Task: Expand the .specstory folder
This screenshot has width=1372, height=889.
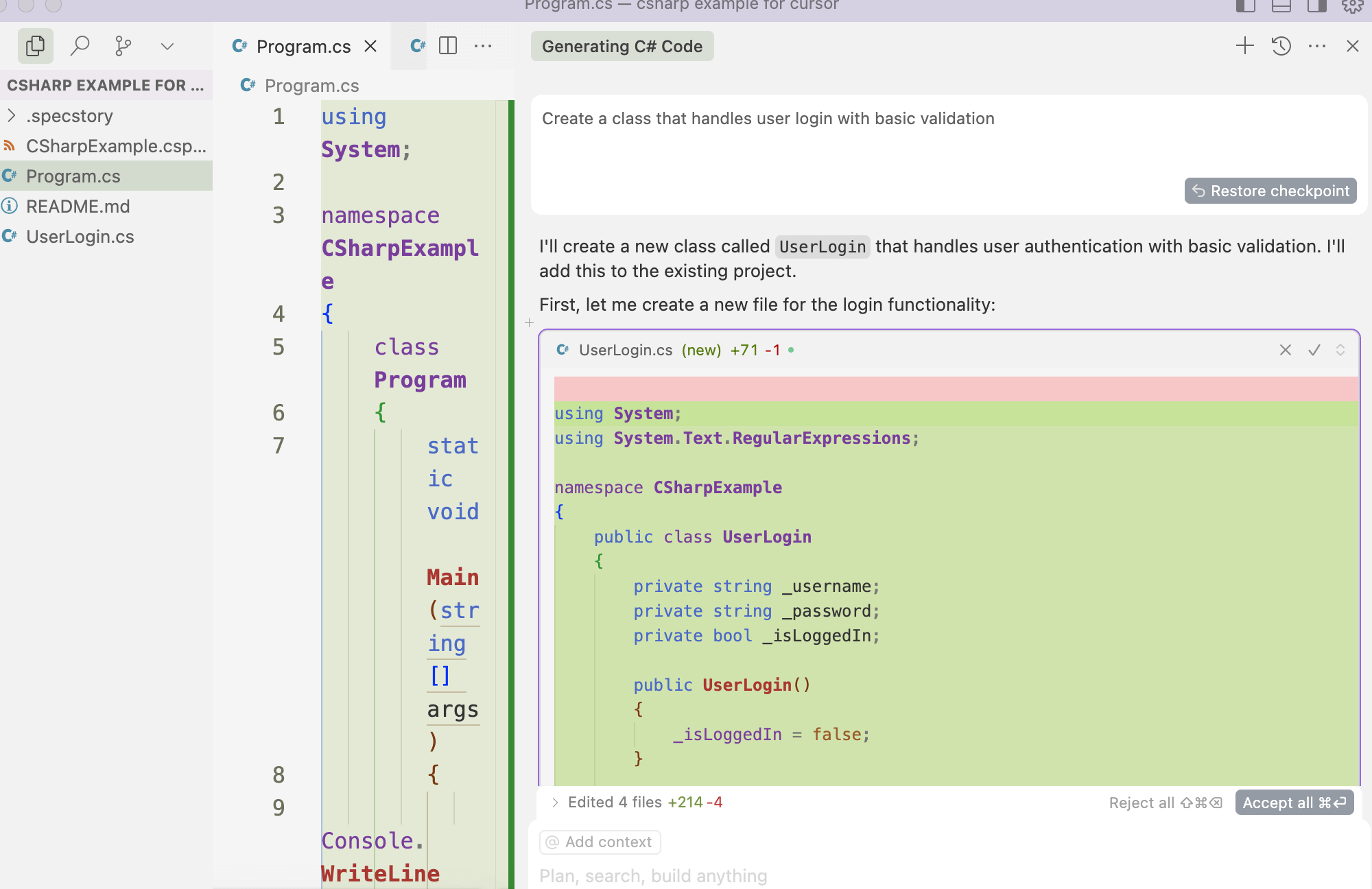Action: [x=106, y=116]
